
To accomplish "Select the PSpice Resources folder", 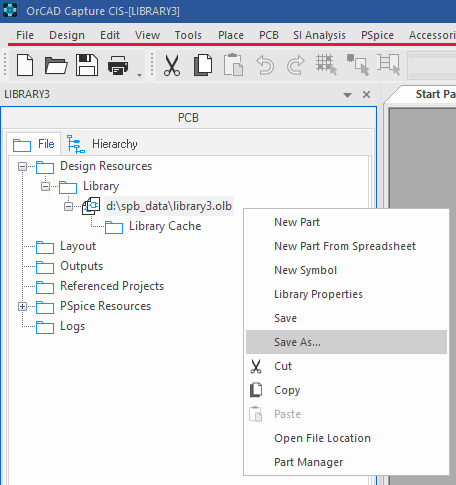I will click(x=105, y=306).
